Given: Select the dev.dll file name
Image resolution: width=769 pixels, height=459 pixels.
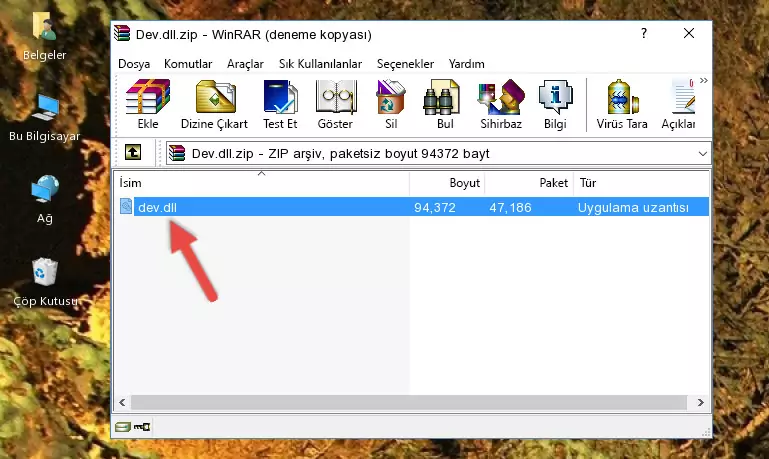Looking at the screenshot, I should [157, 207].
